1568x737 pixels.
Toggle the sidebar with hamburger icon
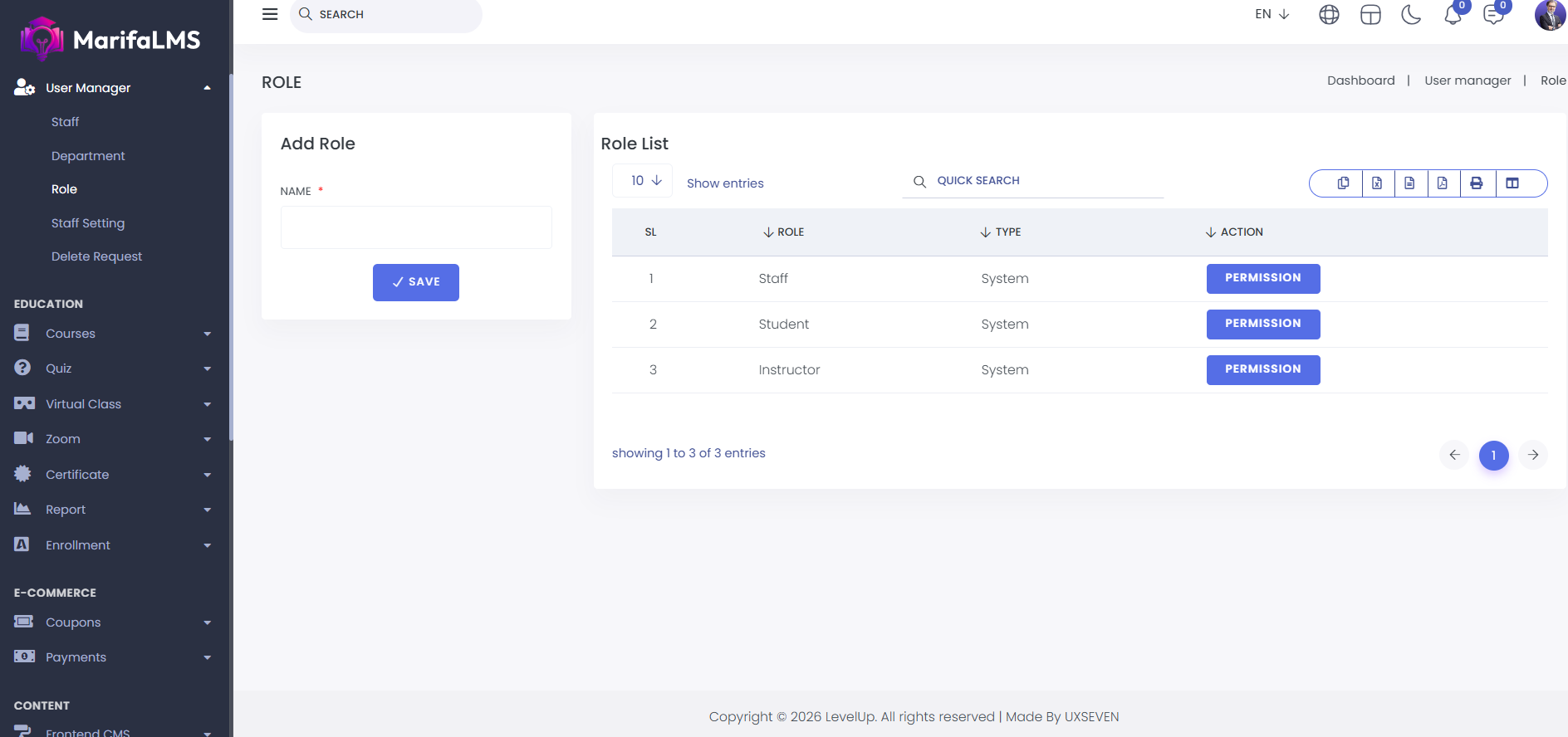pos(270,14)
